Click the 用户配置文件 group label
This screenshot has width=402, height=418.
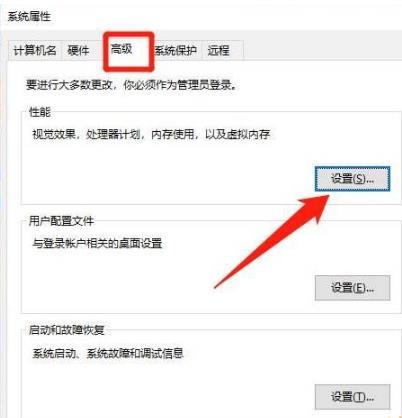point(61,221)
